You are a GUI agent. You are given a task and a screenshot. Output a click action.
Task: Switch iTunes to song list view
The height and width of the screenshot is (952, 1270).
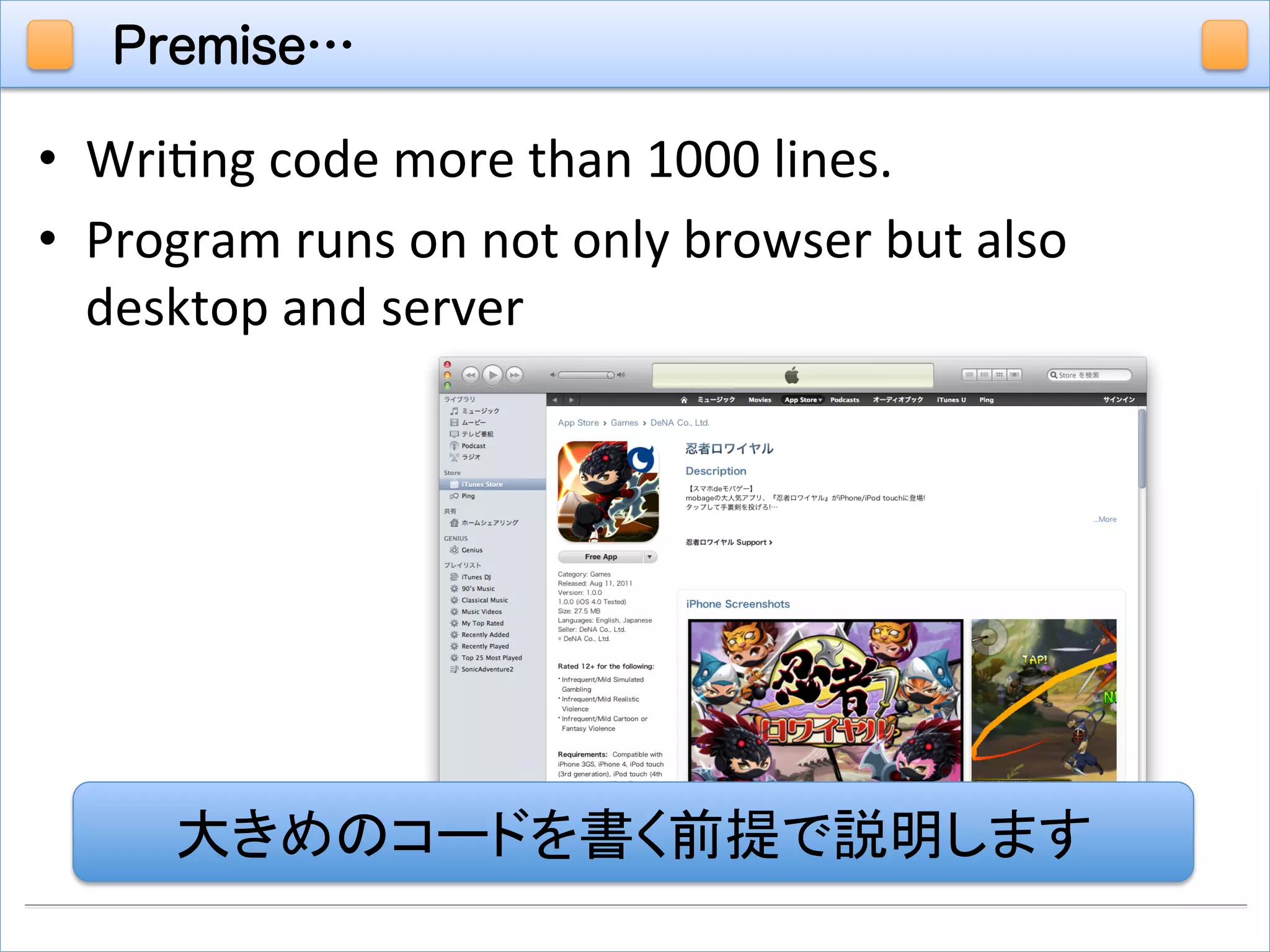969,375
